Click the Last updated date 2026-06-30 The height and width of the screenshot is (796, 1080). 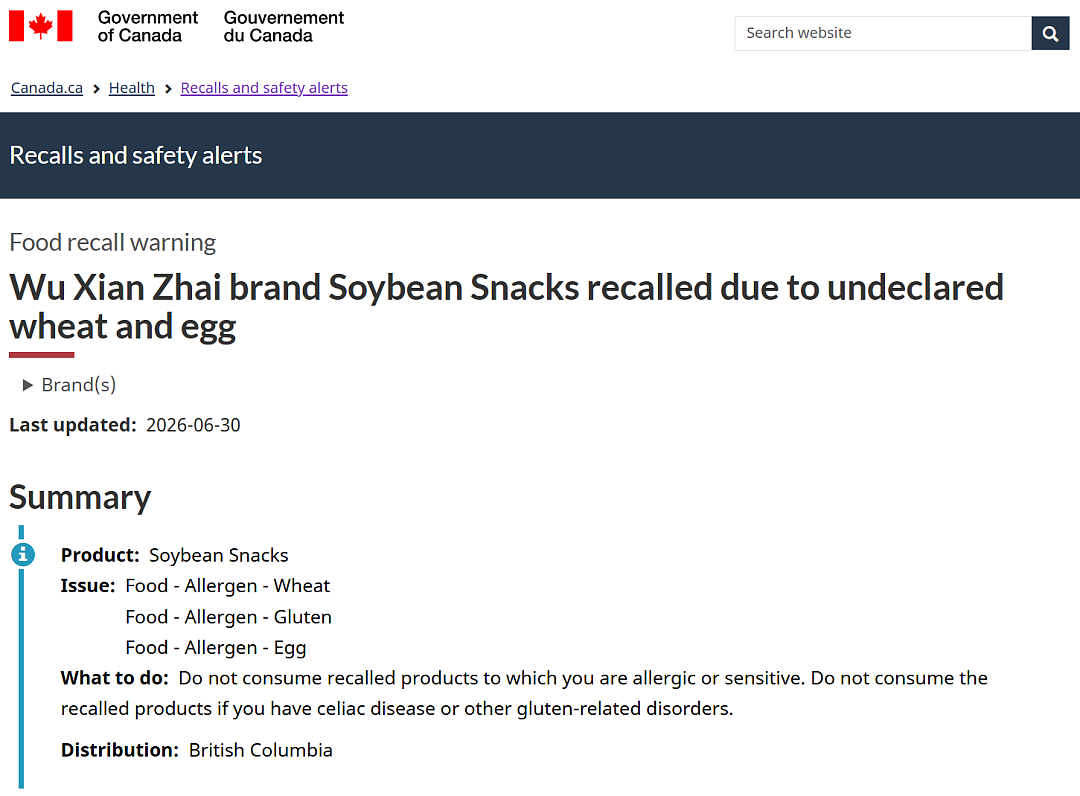click(x=193, y=425)
